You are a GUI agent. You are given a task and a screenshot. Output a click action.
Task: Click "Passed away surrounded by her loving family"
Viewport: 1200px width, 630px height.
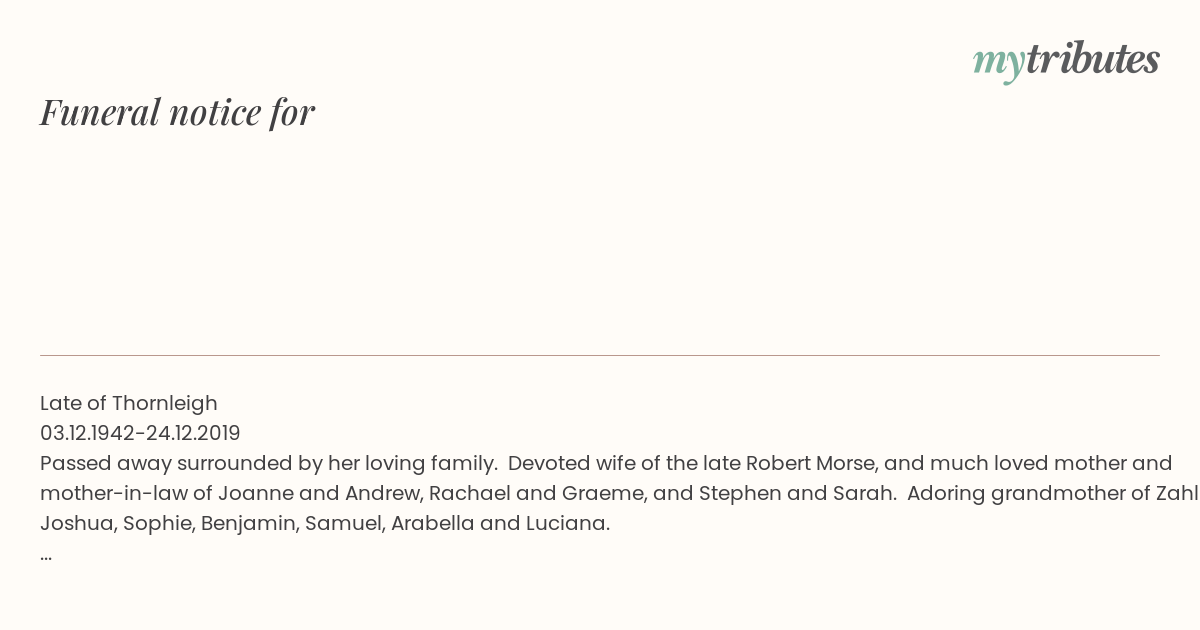click(268, 463)
